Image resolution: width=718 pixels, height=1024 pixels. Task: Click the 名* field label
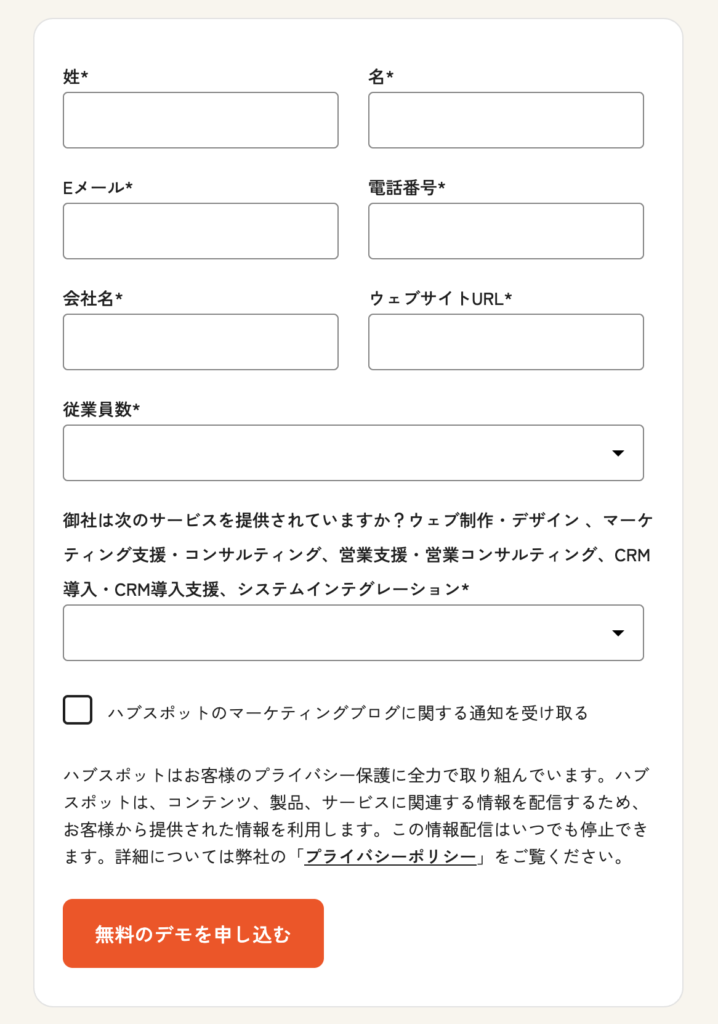click(x=381, y=77)
